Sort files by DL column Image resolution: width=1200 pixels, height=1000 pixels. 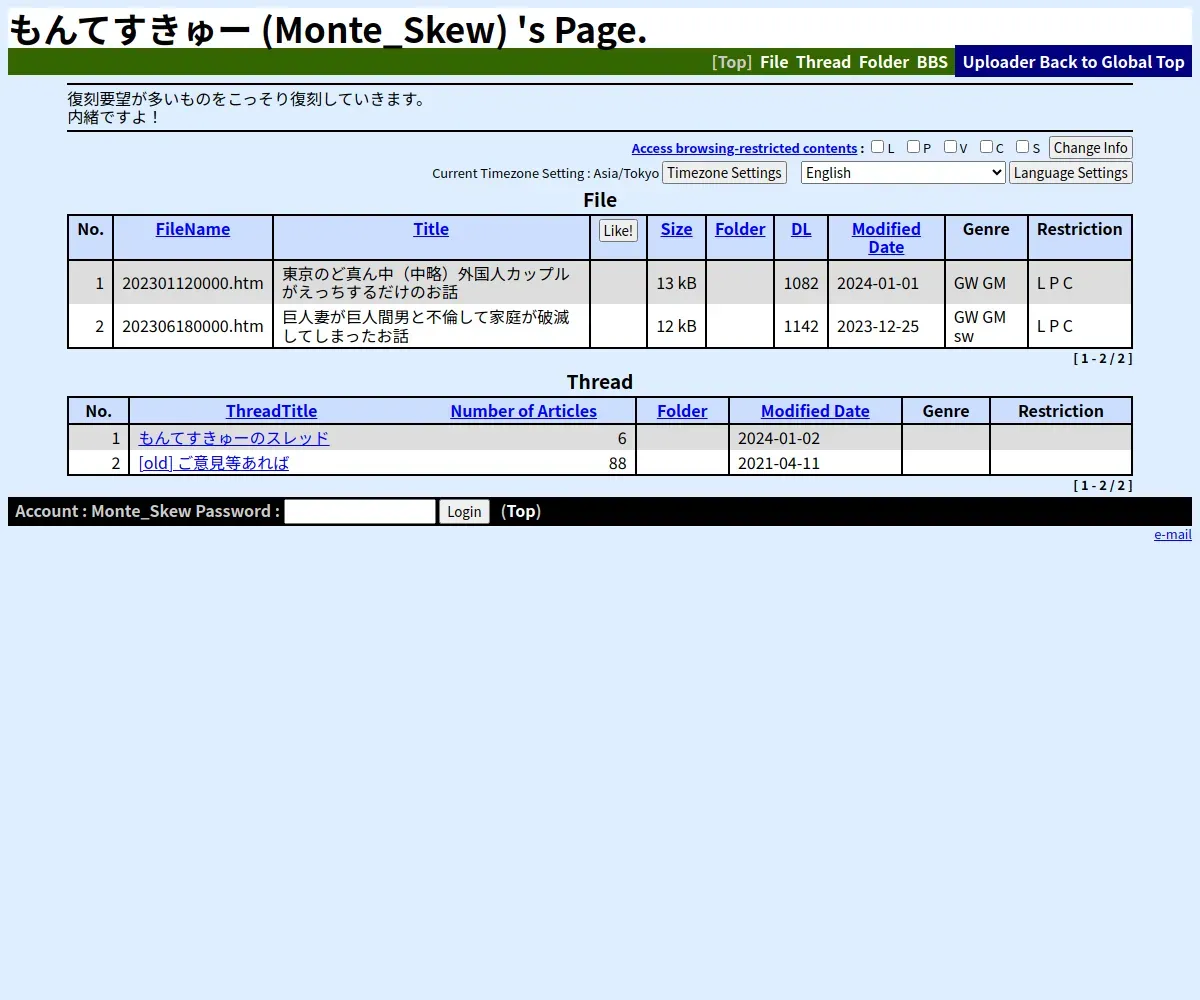801,229
